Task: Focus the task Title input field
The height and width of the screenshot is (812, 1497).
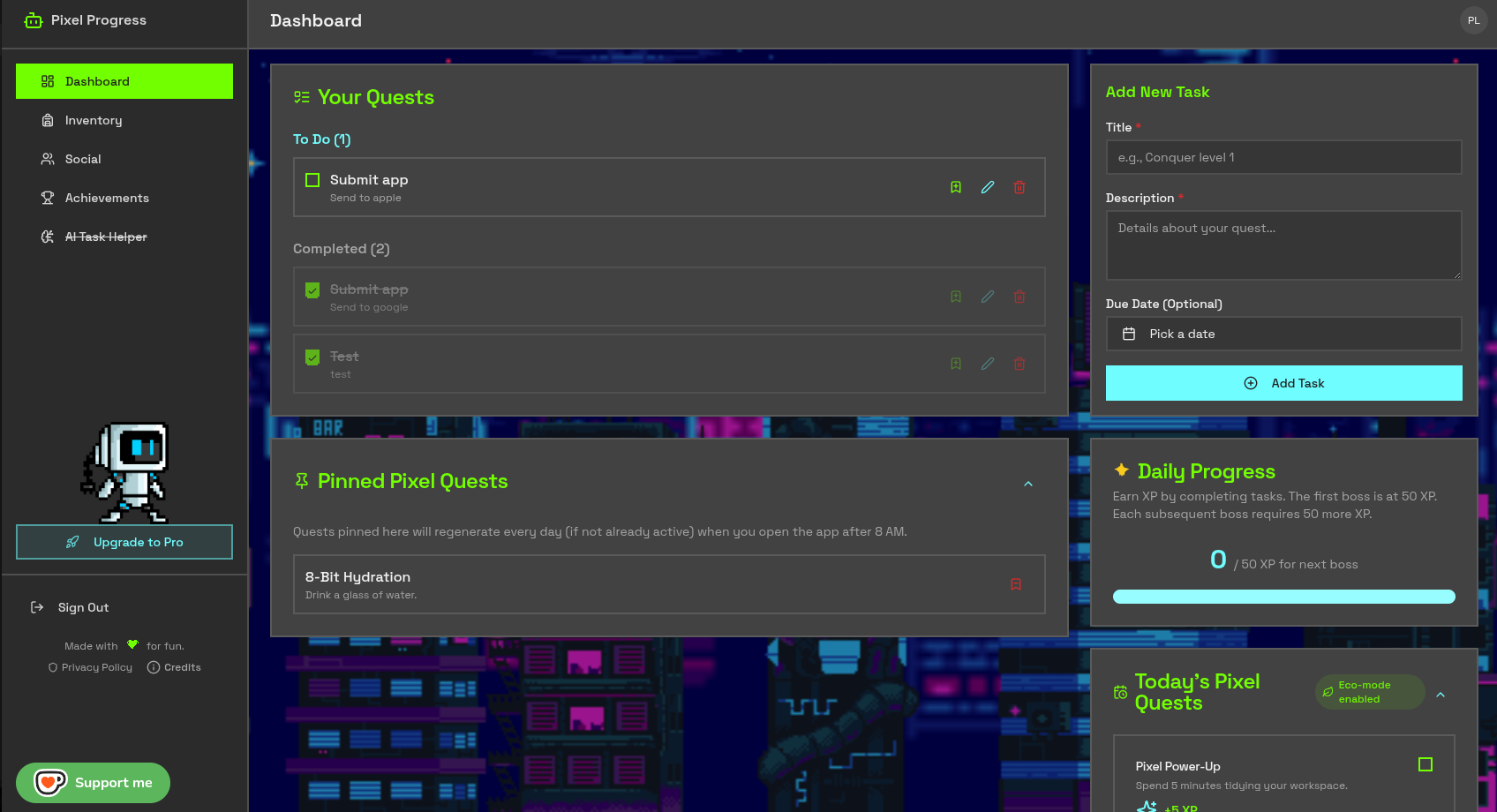Action: (x=1283, y=157)
